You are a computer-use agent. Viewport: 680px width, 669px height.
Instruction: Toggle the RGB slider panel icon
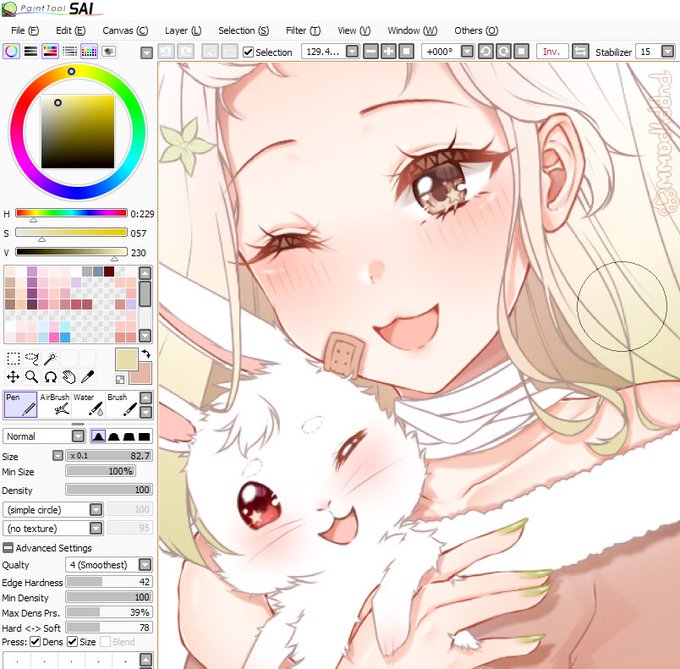[30, 52]
